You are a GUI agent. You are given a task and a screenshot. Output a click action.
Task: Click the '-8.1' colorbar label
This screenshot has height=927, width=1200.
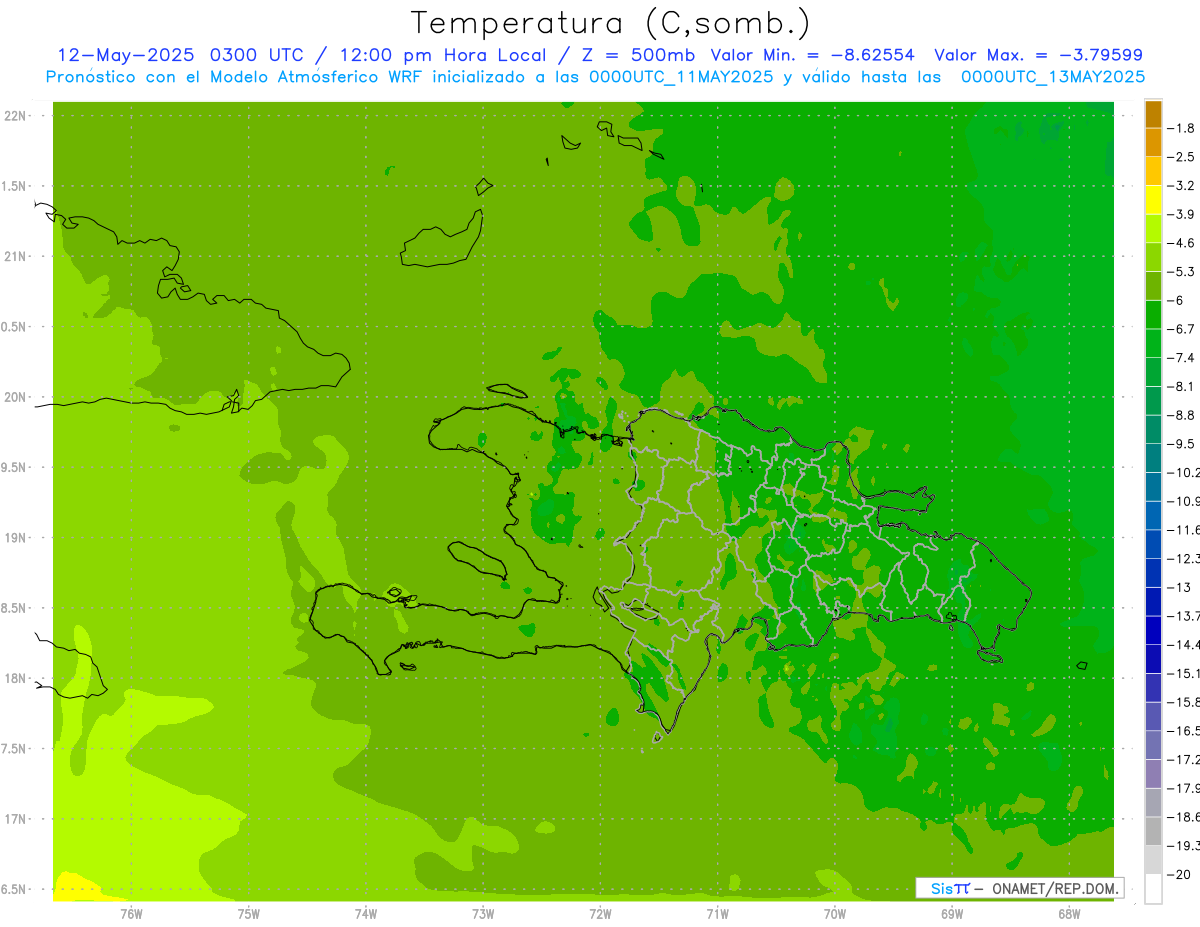pyautogui.click(x=1181, y=386)
